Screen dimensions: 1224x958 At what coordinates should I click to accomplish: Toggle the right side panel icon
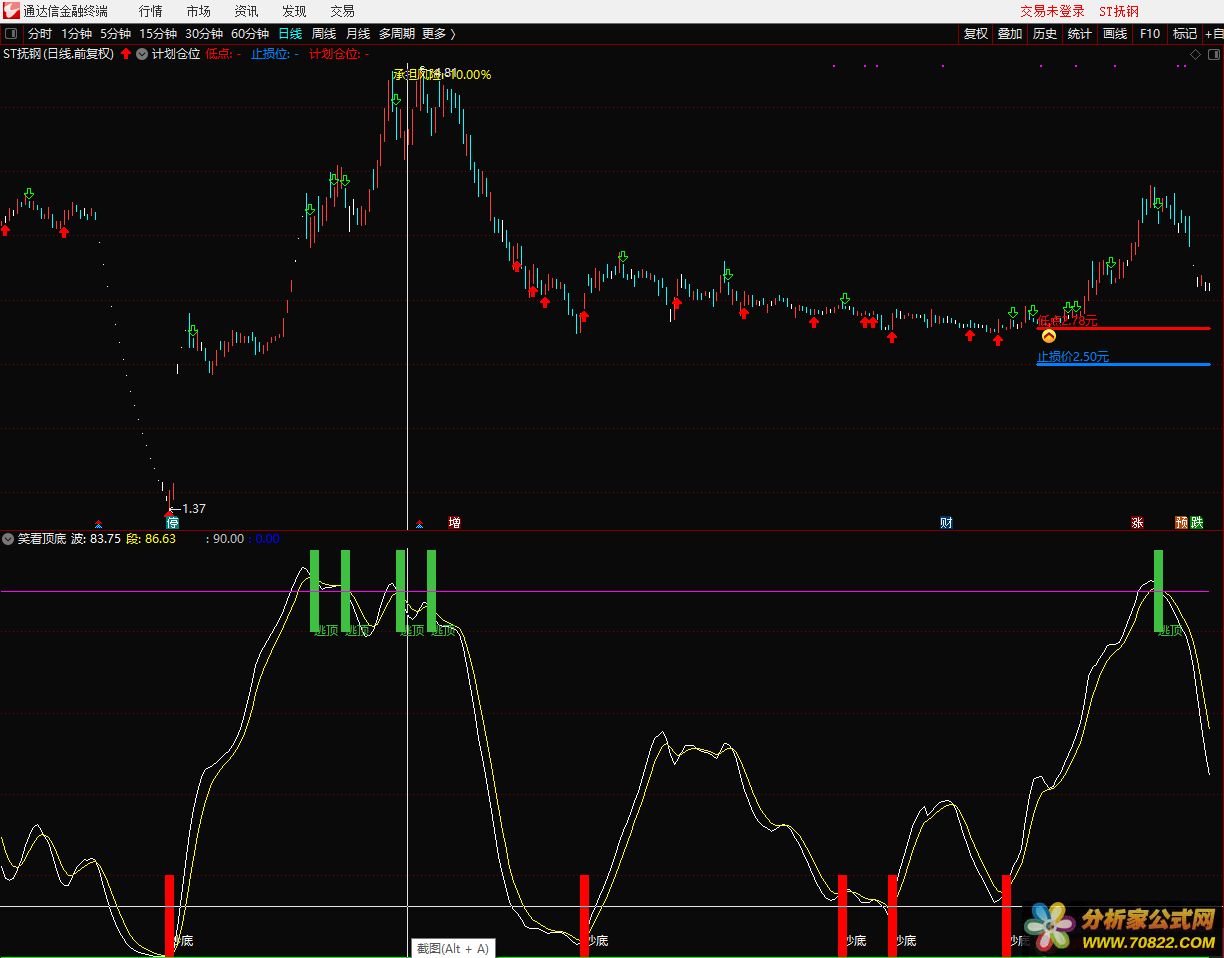pos(1213,54)
